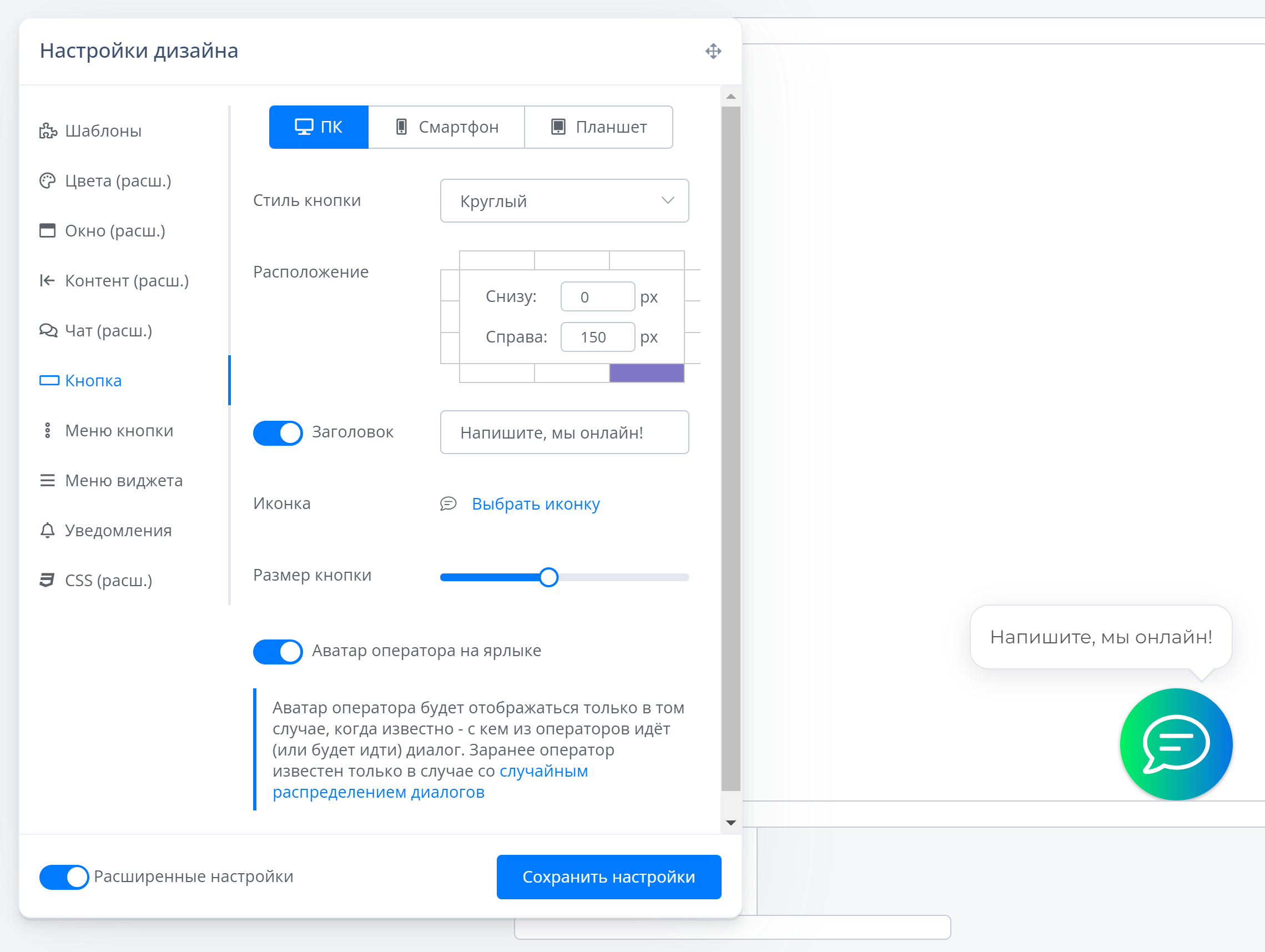Image resolution: width=1265 pixels, height=952 pixels.
Task: Click the Чат speech bubbles icon
Action: [x=48, y=330]
